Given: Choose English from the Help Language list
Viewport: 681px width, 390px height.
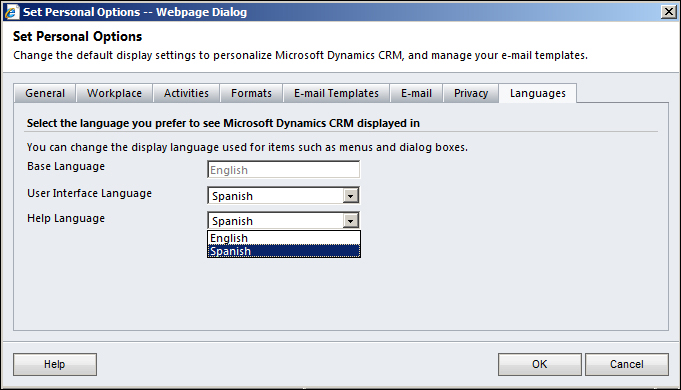Looking at the screenshot, I should pyautogui.click(x=284, y=238).
